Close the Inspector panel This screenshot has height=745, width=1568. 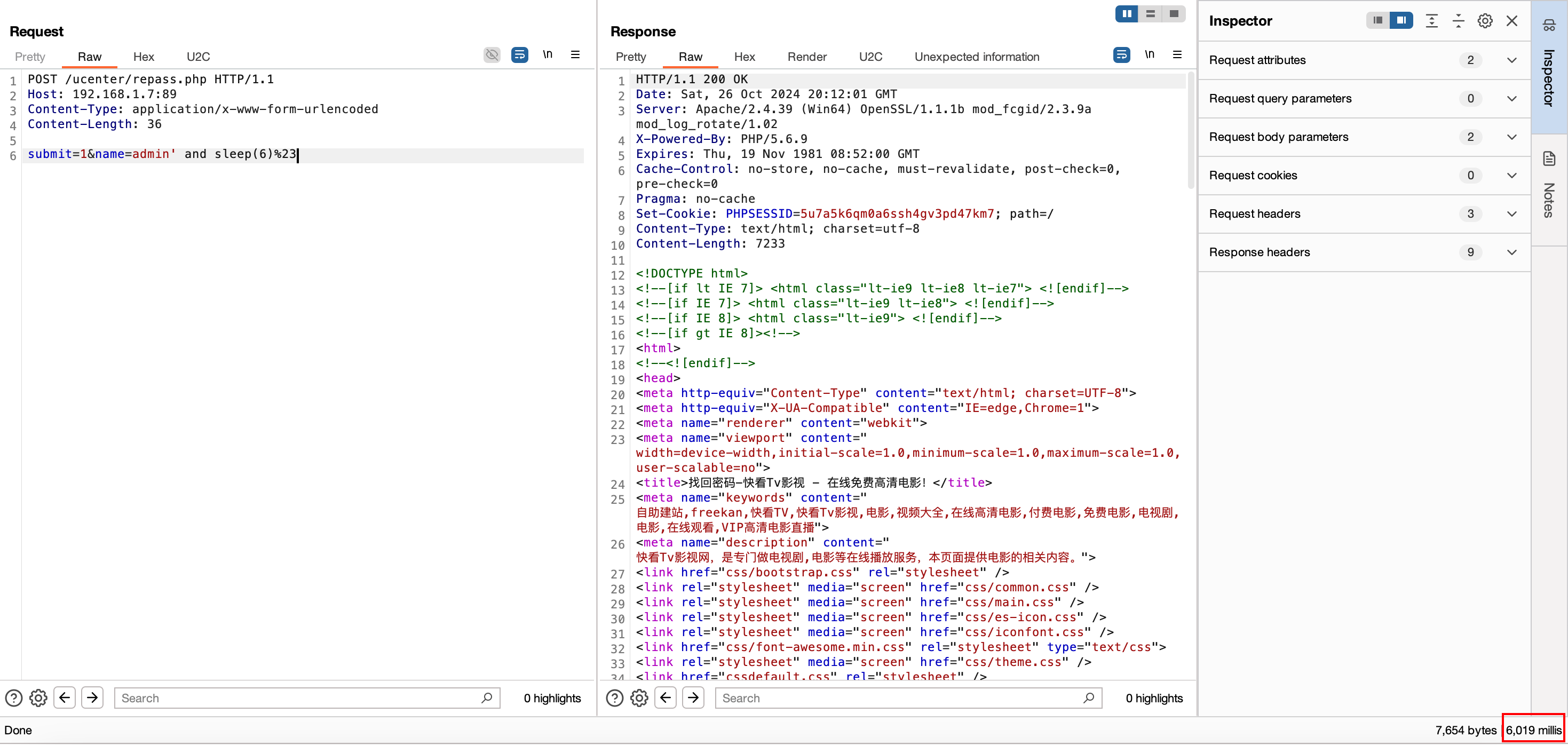tap(1511, 21)
